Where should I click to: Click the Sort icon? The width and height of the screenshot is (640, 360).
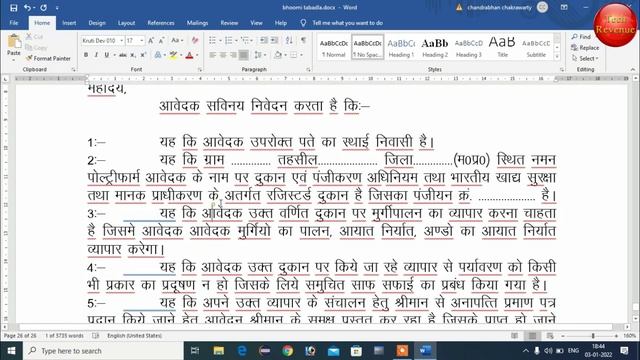[x=289, y=40]
